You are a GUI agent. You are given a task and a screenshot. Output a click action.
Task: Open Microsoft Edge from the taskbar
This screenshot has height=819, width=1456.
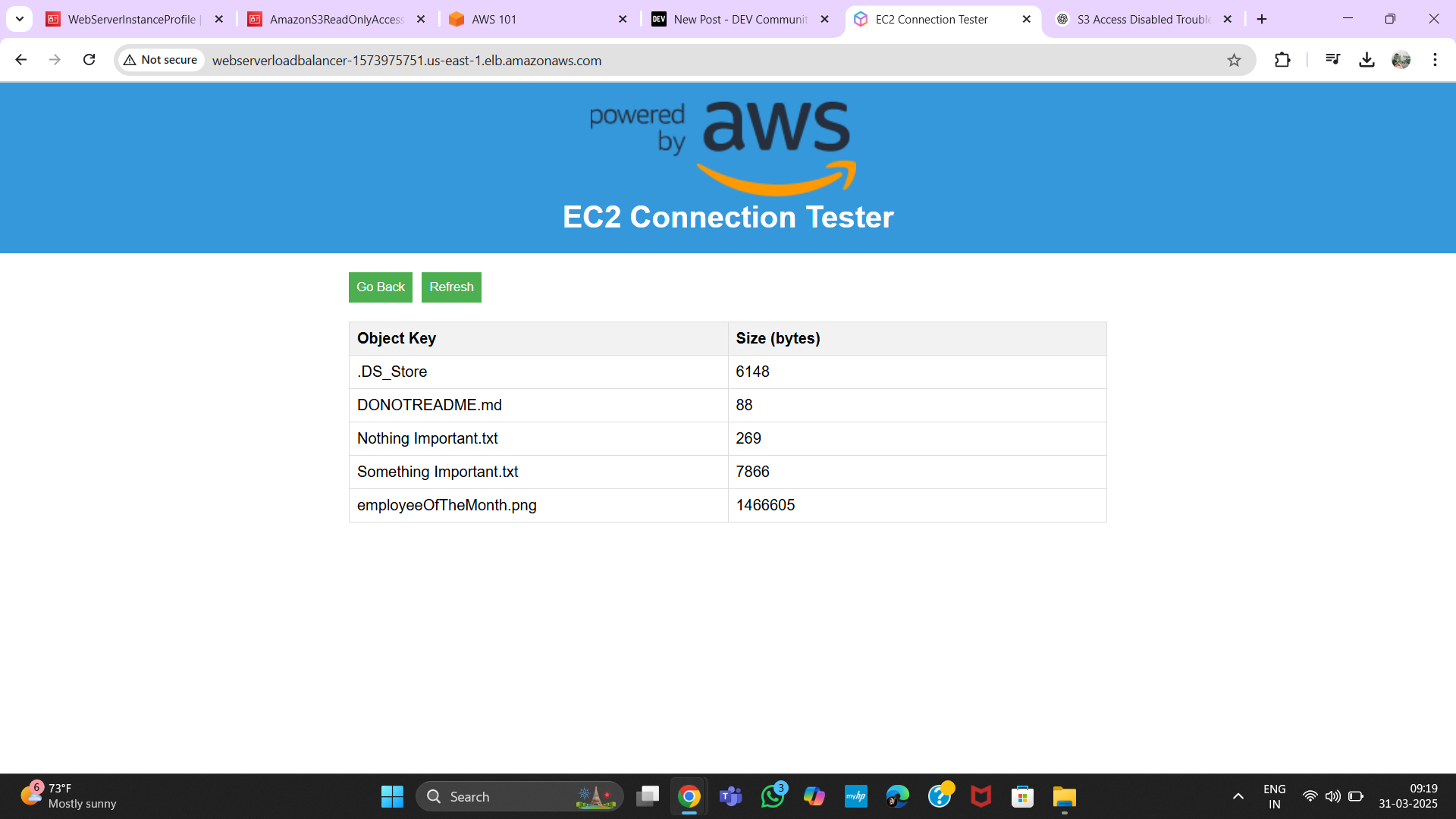click(x=898, y=796)
